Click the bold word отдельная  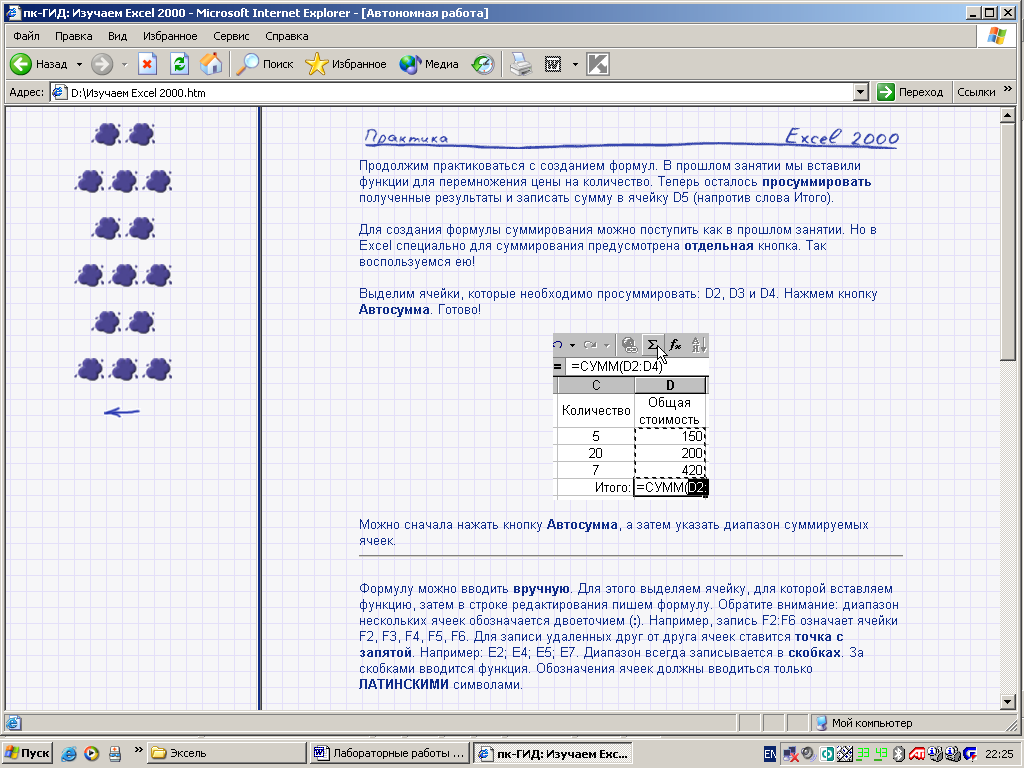point(718,246)
